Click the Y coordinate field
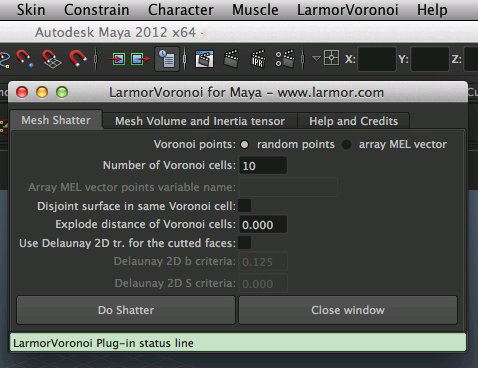This screenshot has height=368, width=478. [430, 59]
